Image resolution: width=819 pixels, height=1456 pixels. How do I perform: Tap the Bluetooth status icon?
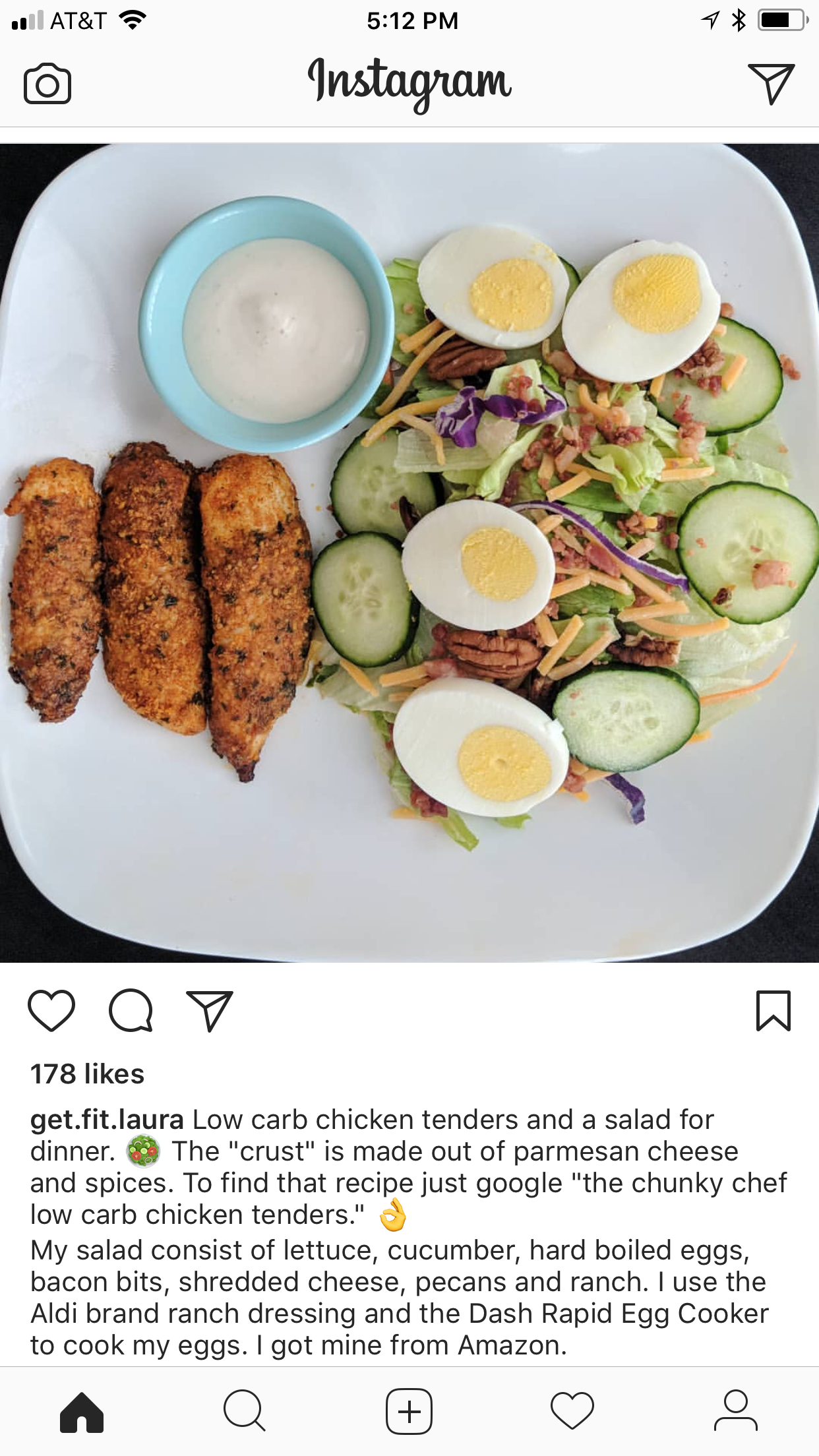[x=739, y=20]
